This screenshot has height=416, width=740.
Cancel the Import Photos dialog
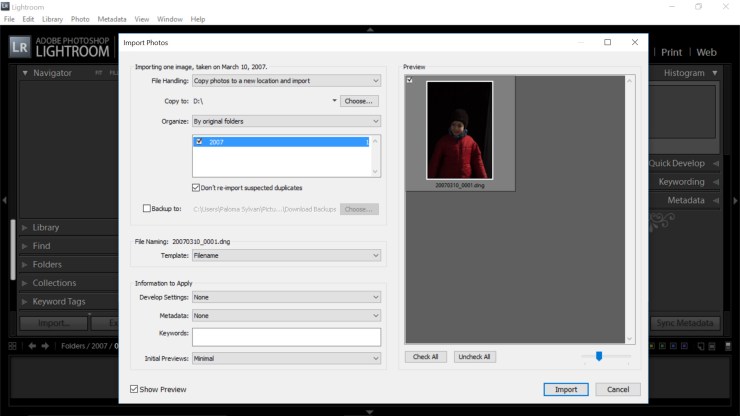618,390
